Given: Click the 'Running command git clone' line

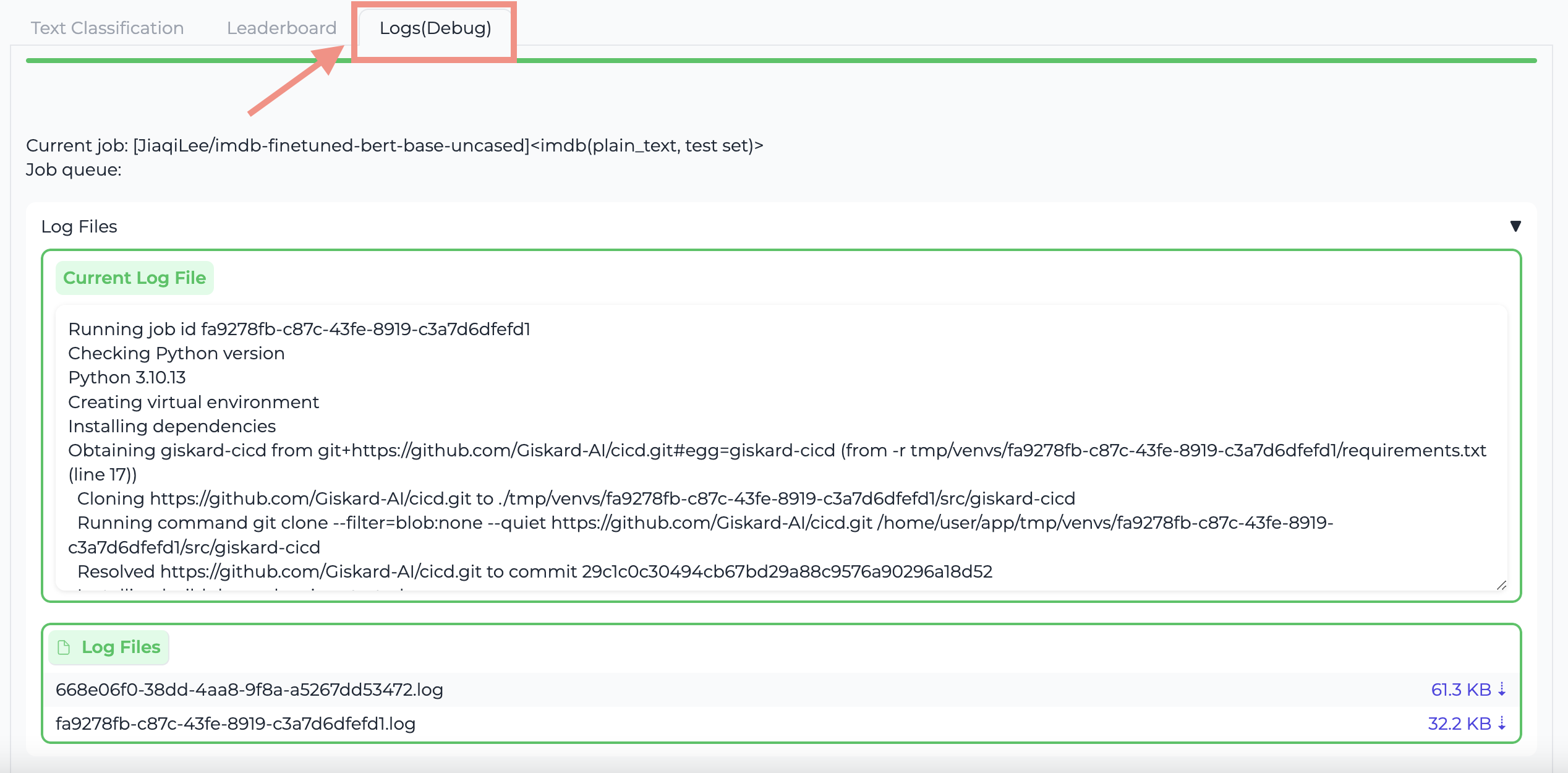Looking at the screenshot, I should [701, 535].
